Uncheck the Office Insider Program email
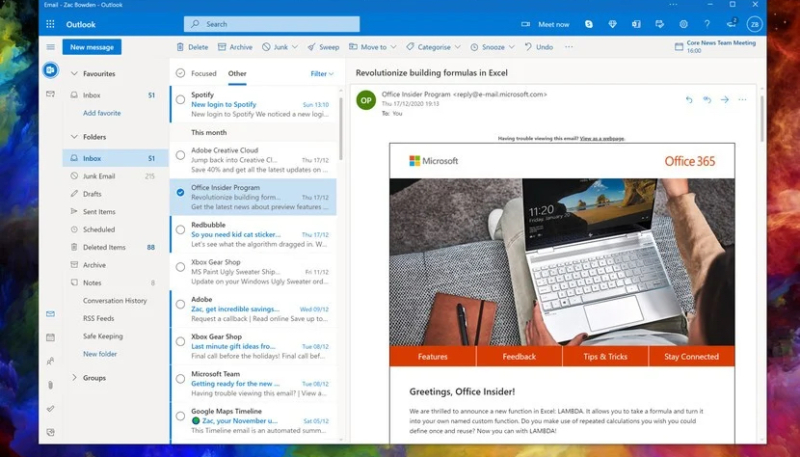The height and width of the screenshot is (457, 800). point(180,192)
